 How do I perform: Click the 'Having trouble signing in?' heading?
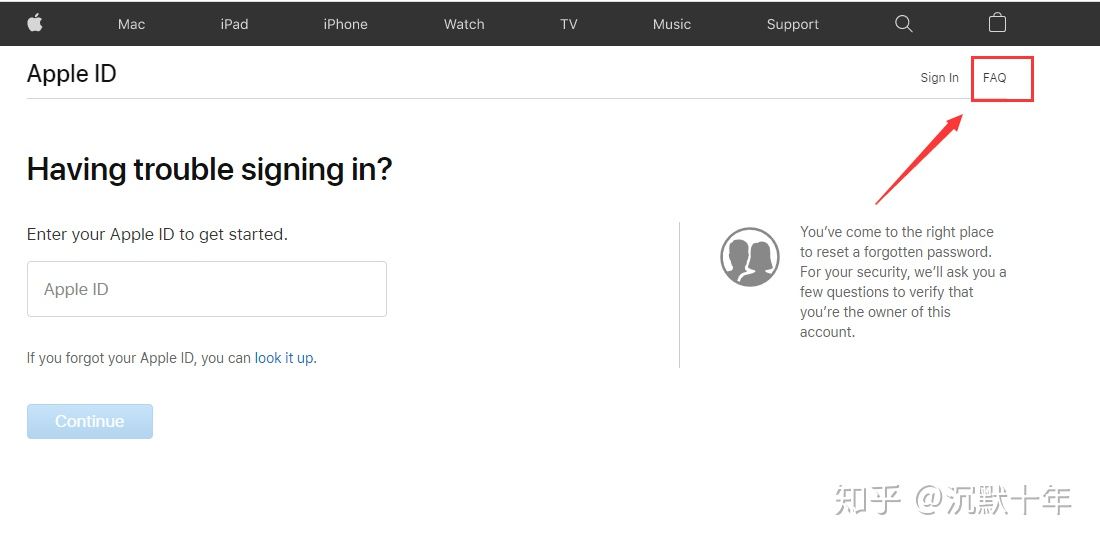209,169
